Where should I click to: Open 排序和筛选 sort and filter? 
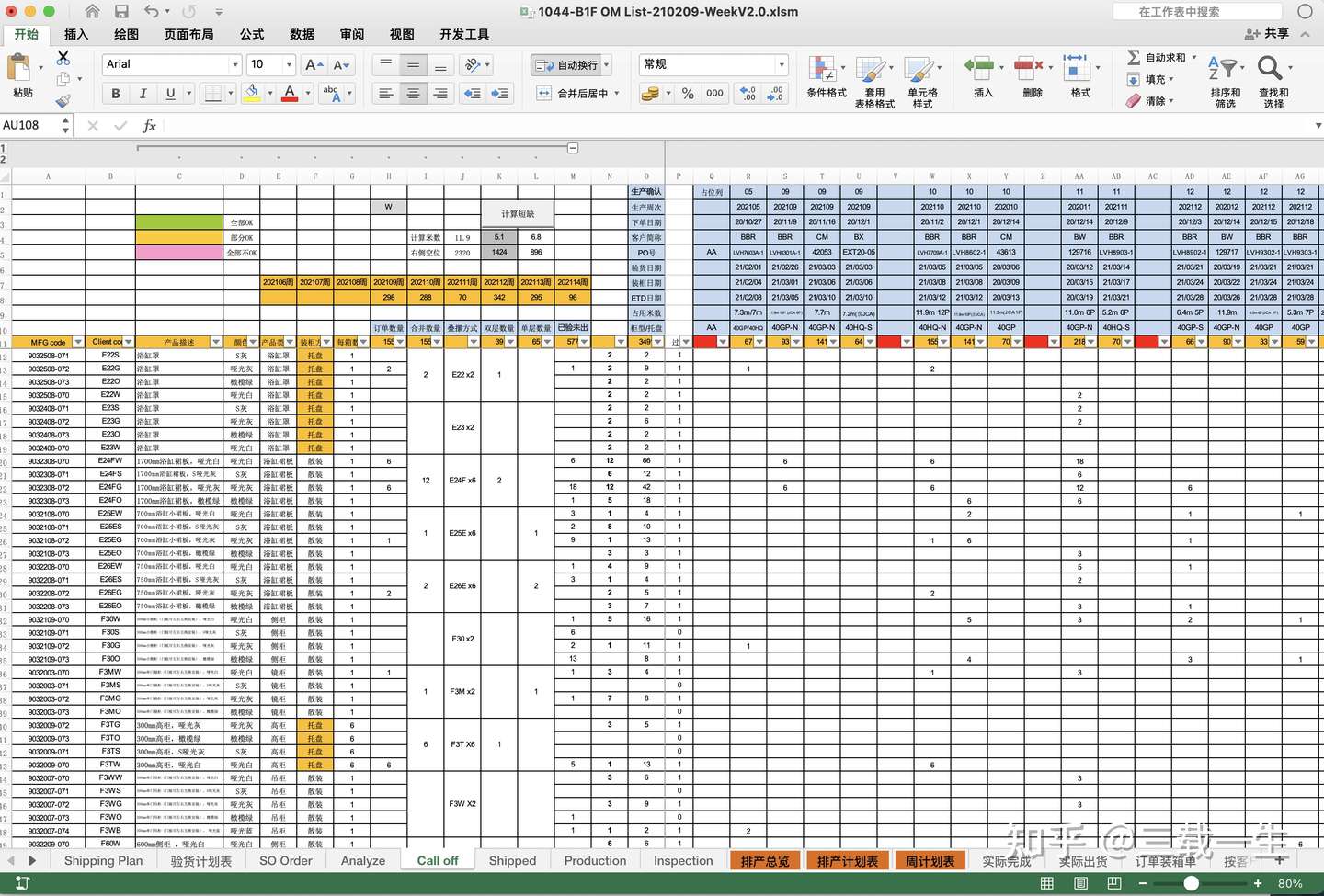point(1226,81)
